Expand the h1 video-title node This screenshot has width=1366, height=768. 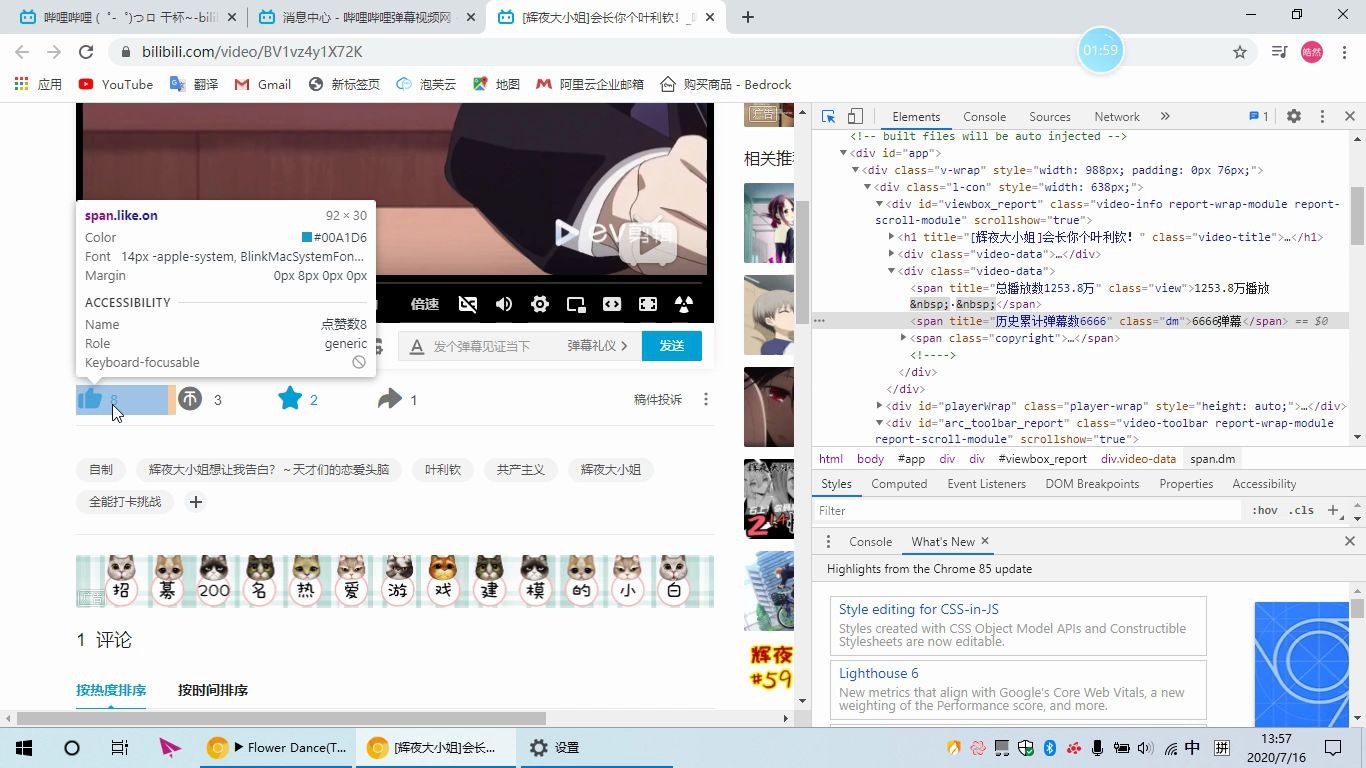click(891, 237)
